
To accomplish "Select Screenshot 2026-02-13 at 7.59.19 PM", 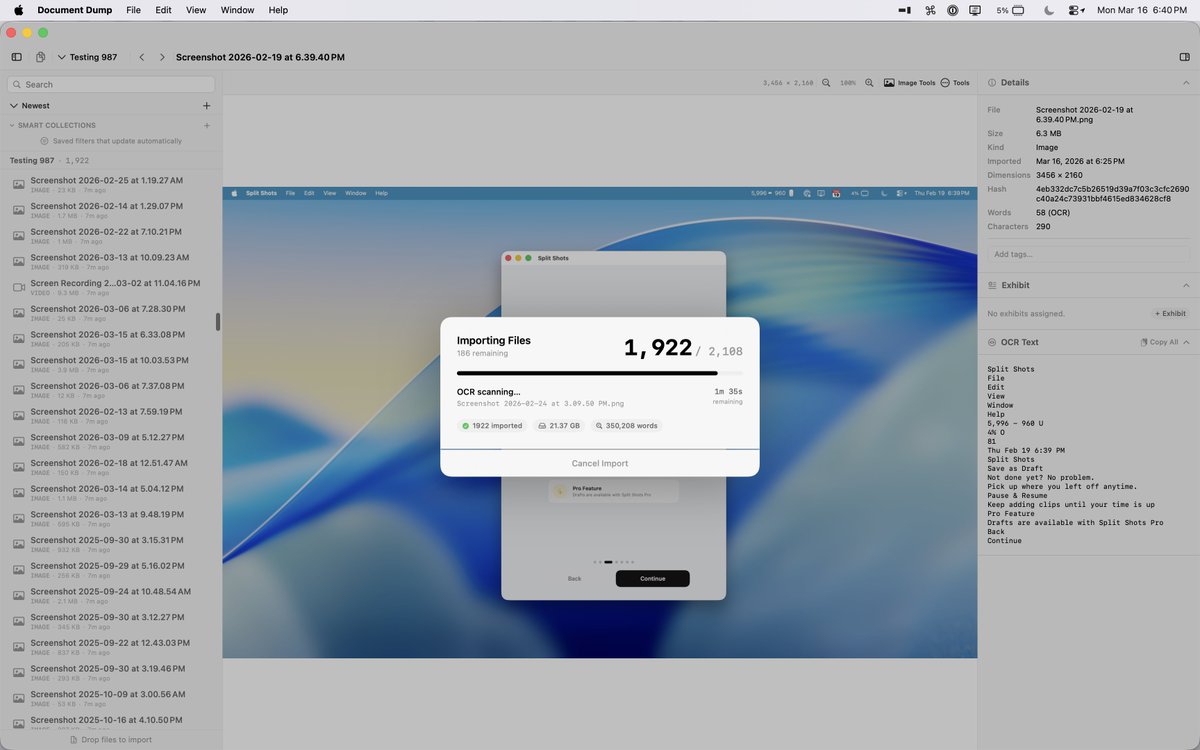I will coord(110,416).
